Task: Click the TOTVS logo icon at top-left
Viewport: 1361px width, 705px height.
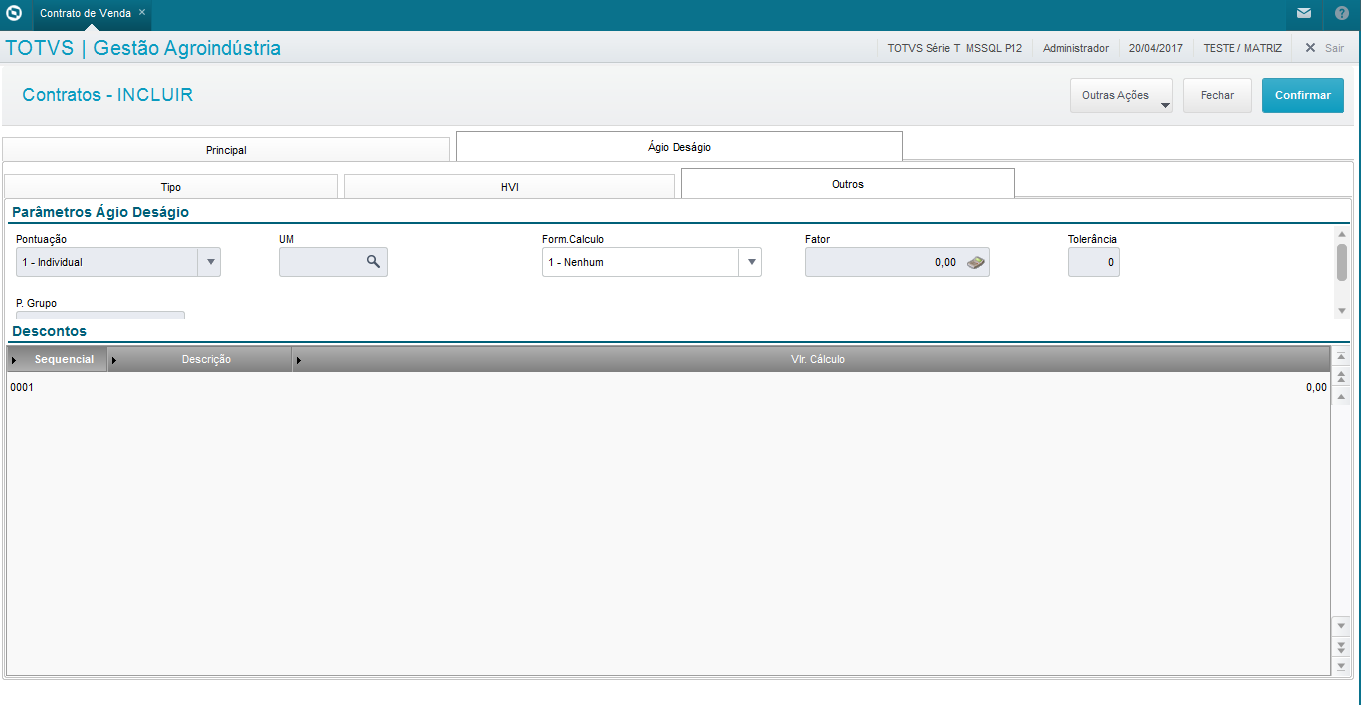Action: 14,14
